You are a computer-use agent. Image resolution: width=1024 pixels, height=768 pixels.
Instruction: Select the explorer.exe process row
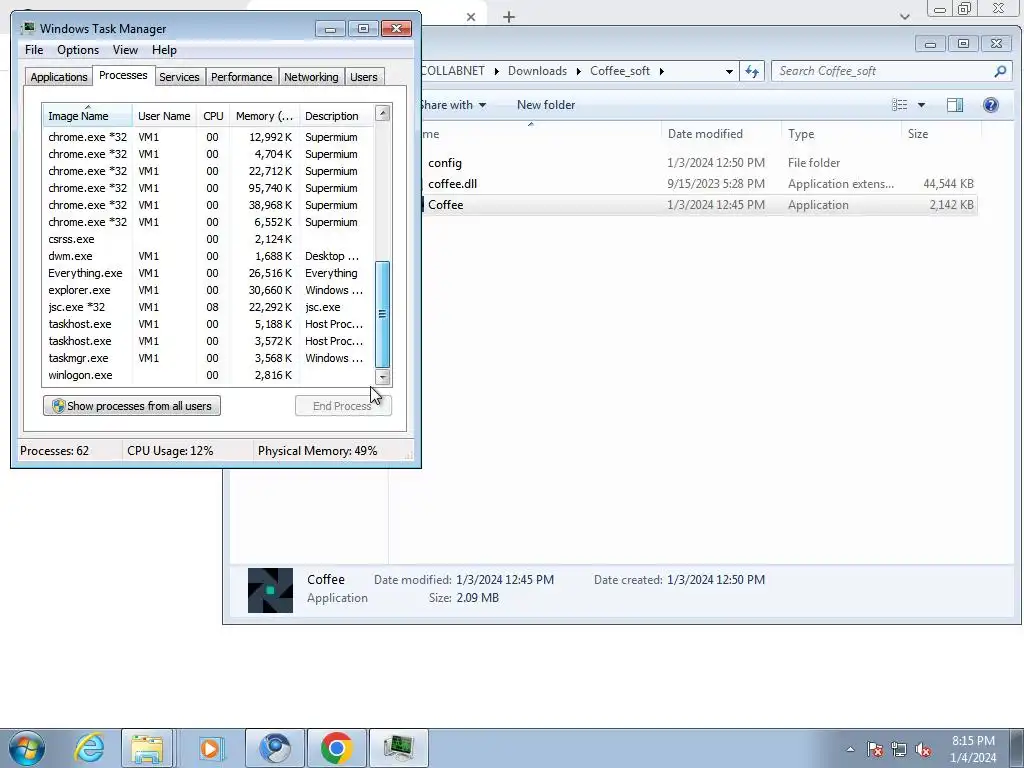pos(208,290)
